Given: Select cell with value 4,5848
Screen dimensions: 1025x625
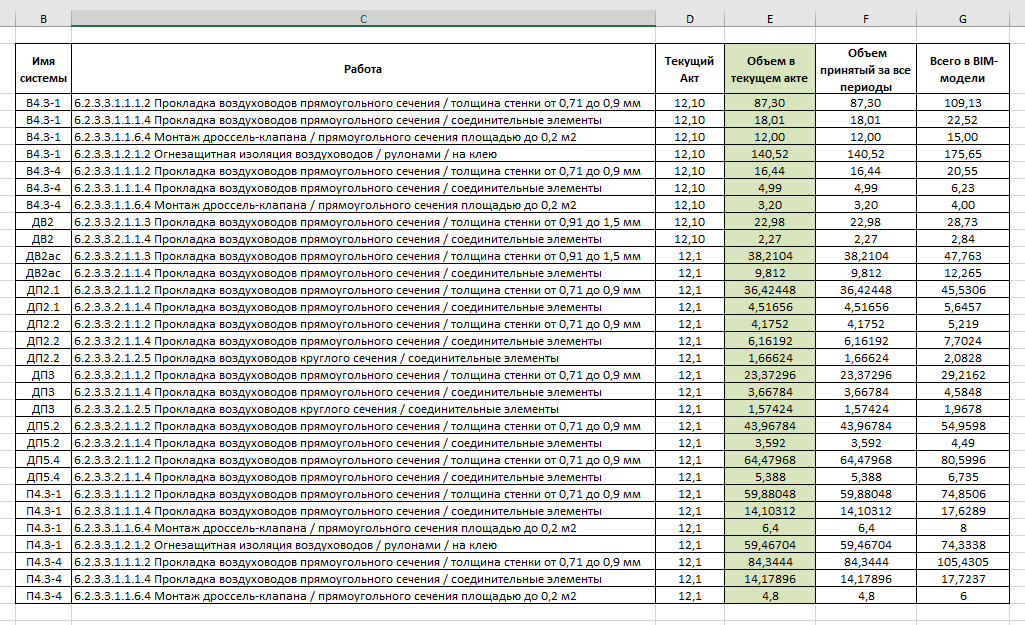Looking at the screenshot, I should point(963,392).
